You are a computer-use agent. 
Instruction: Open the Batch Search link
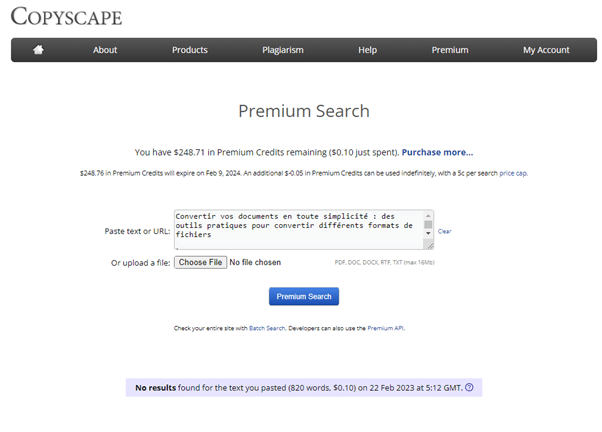(267, 328)
